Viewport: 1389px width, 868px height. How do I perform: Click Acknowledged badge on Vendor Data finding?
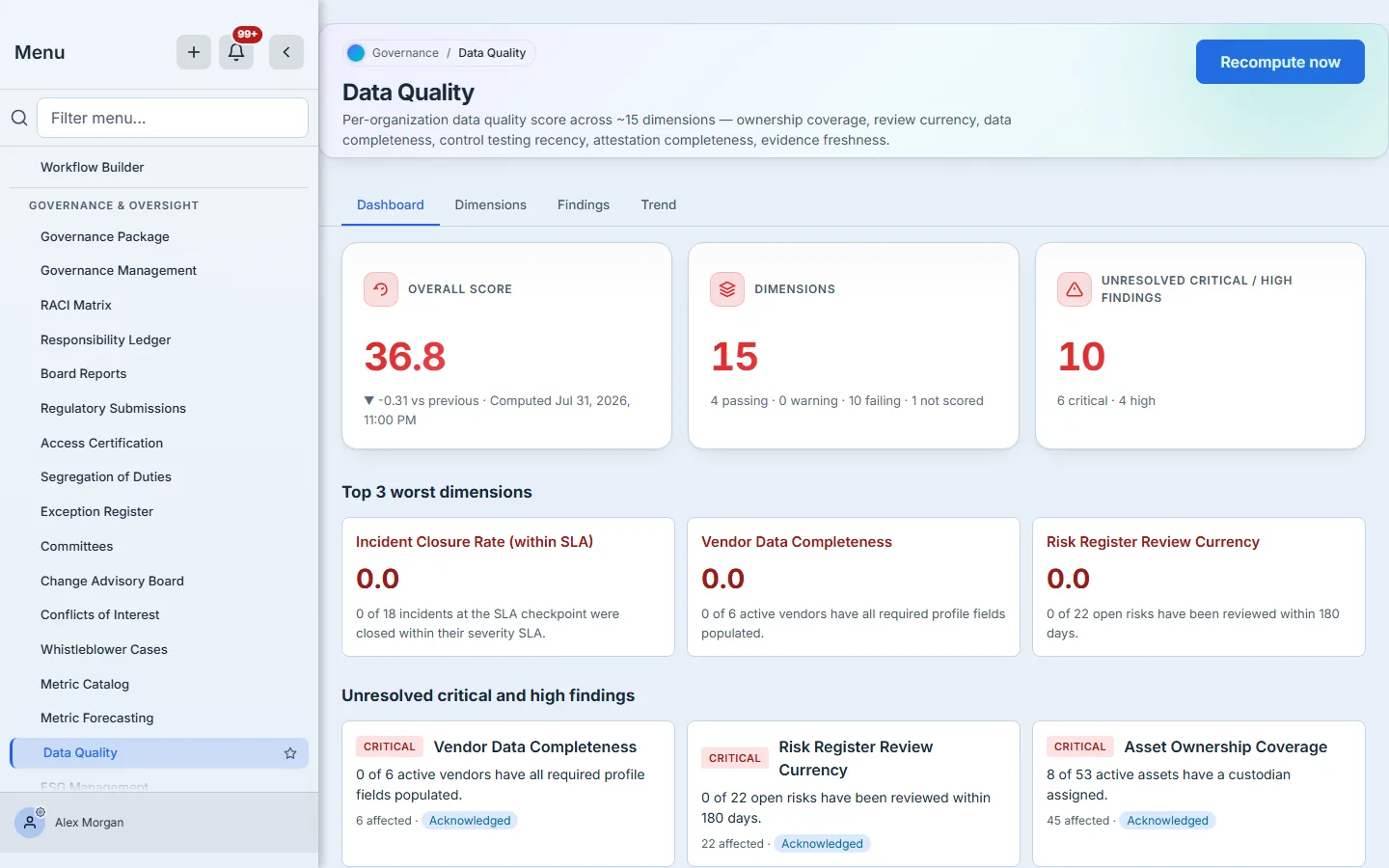470,821
